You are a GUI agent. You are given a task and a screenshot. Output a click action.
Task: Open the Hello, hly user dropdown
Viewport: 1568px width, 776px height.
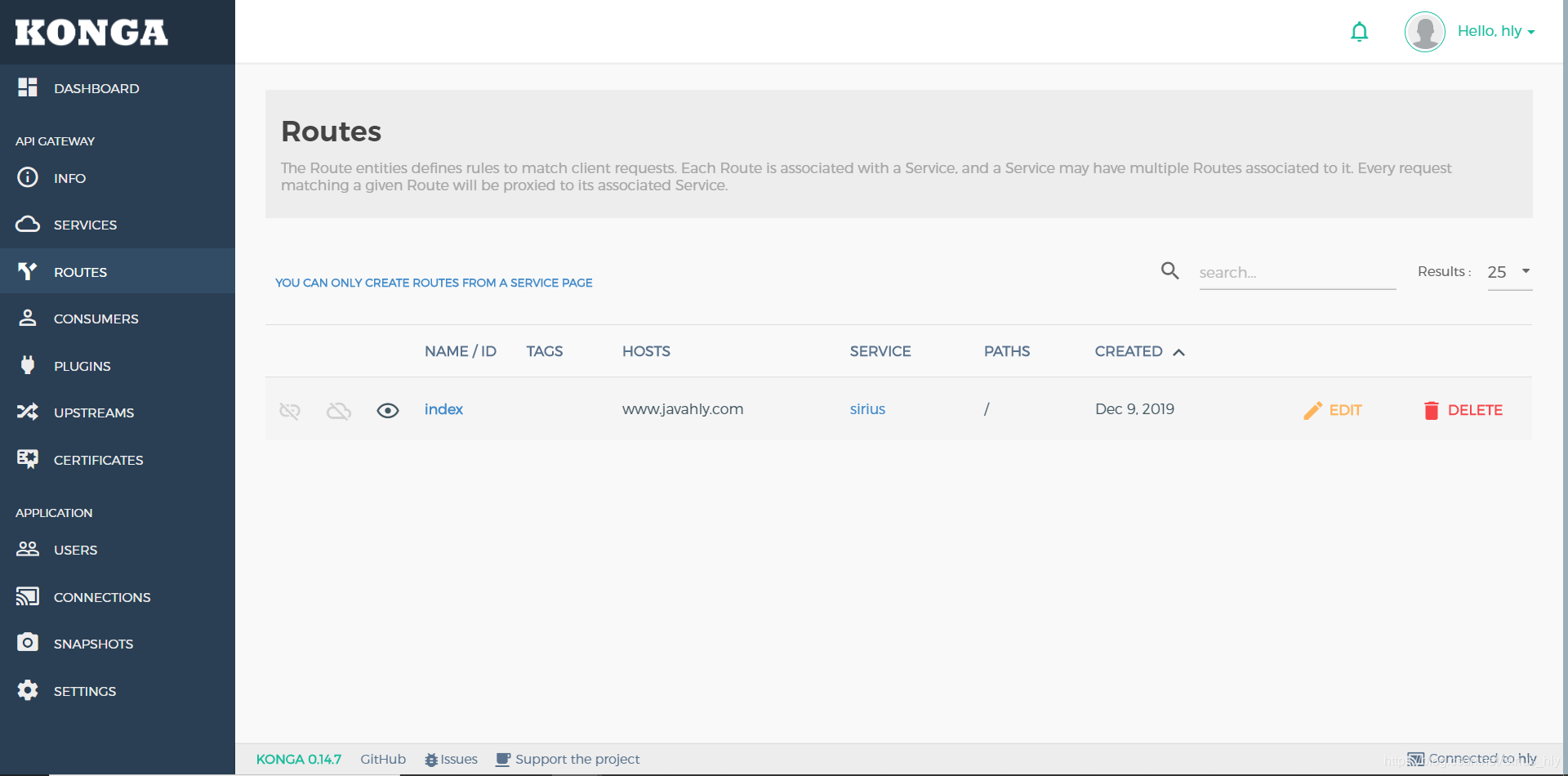tap(1496, 31)
